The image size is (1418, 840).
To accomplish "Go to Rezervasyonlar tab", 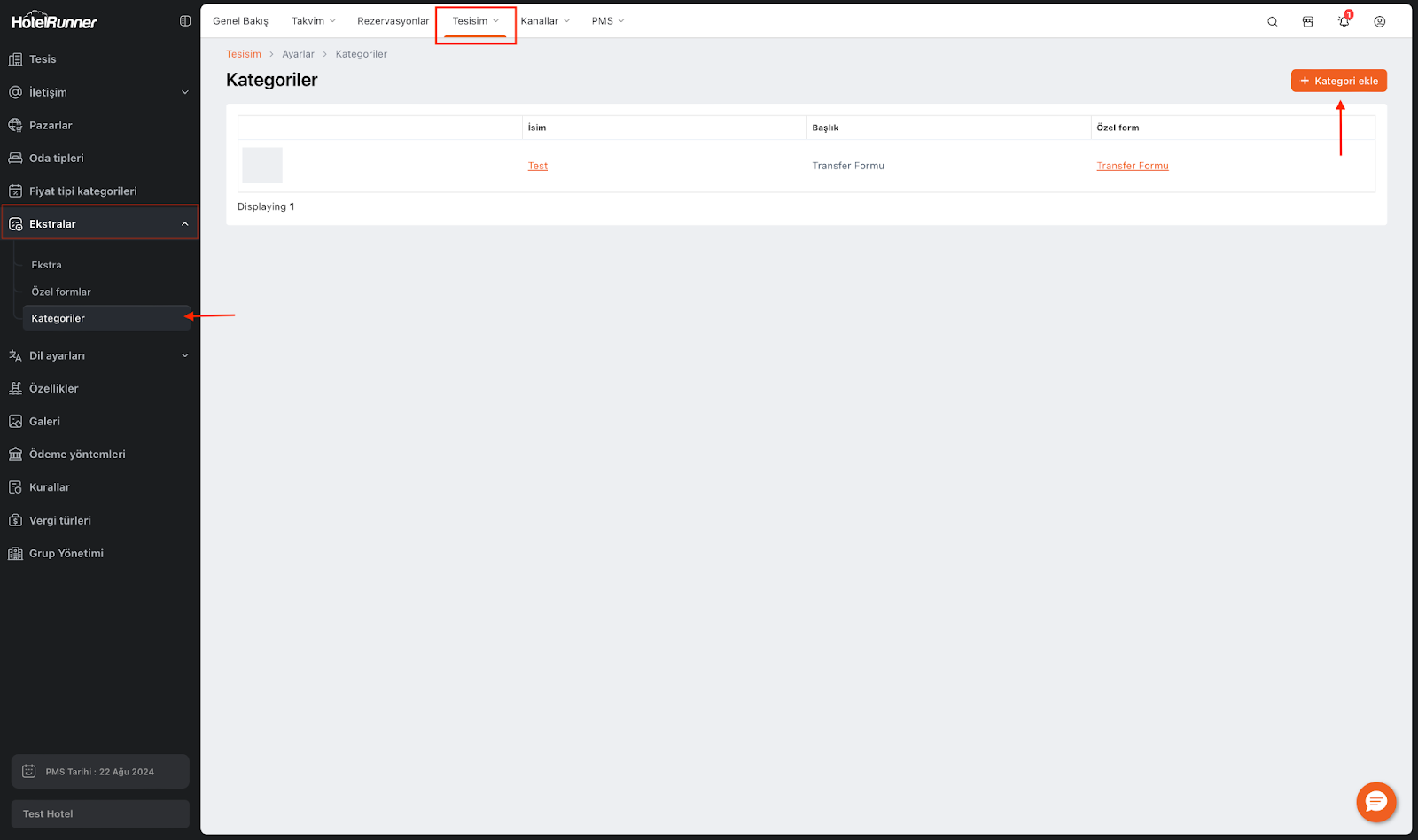I will pos(393,21).
